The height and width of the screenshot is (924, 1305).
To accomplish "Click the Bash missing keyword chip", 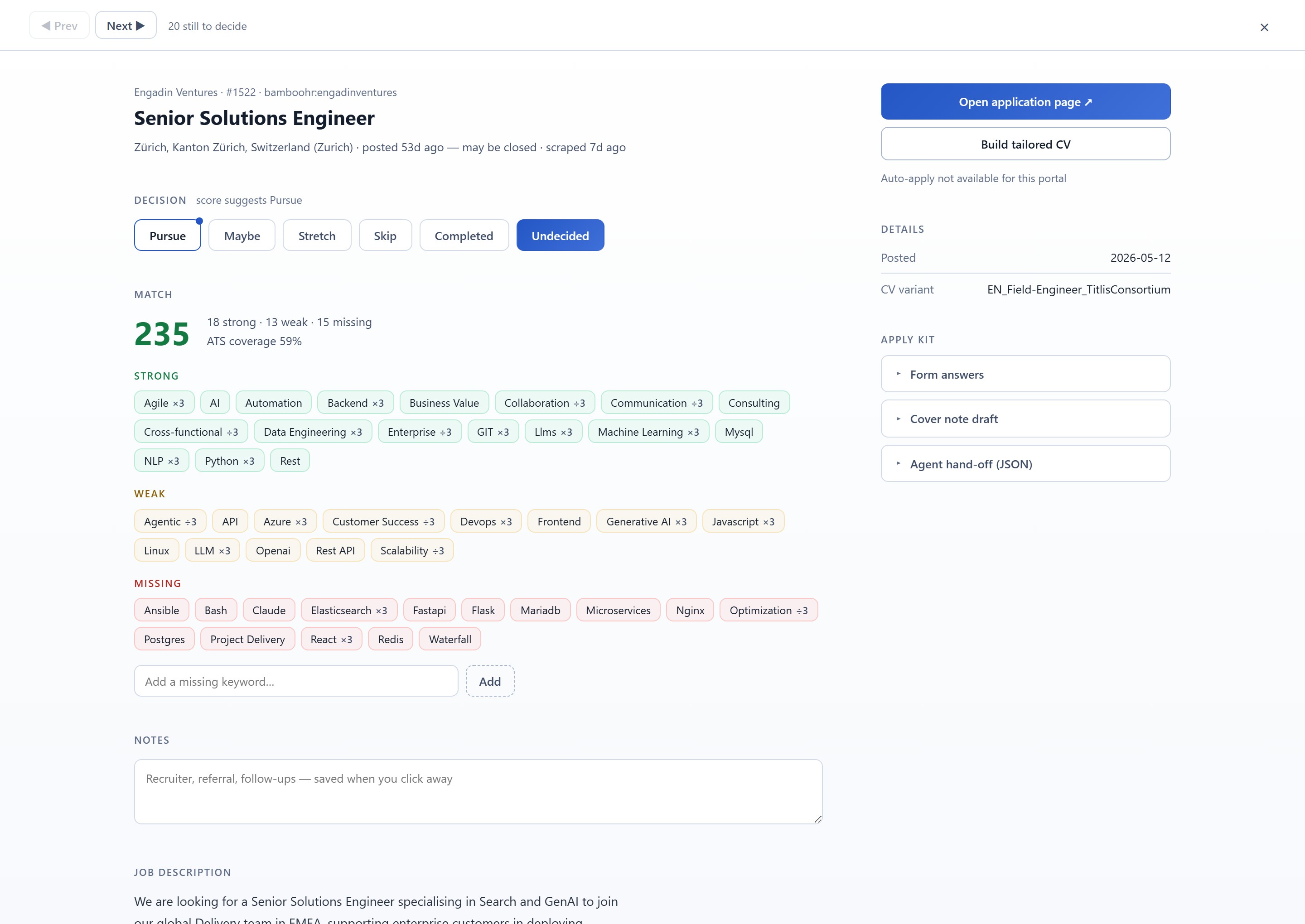I will coord(216,611).
